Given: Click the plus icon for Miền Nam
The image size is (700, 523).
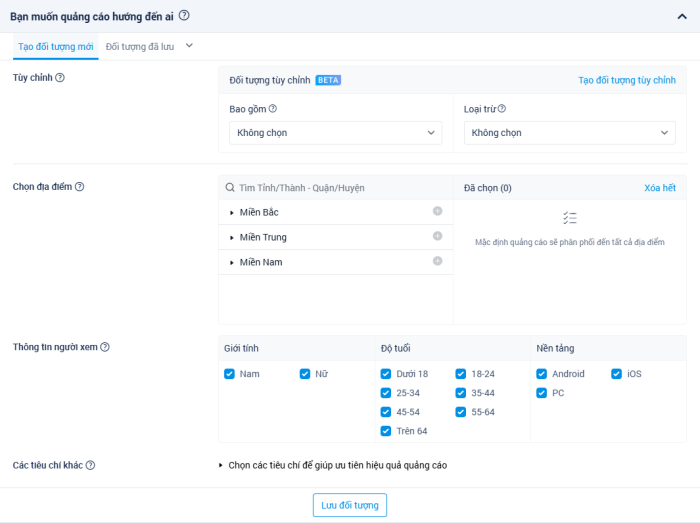Looking at the screenshot, I should (x=437, y=261).
